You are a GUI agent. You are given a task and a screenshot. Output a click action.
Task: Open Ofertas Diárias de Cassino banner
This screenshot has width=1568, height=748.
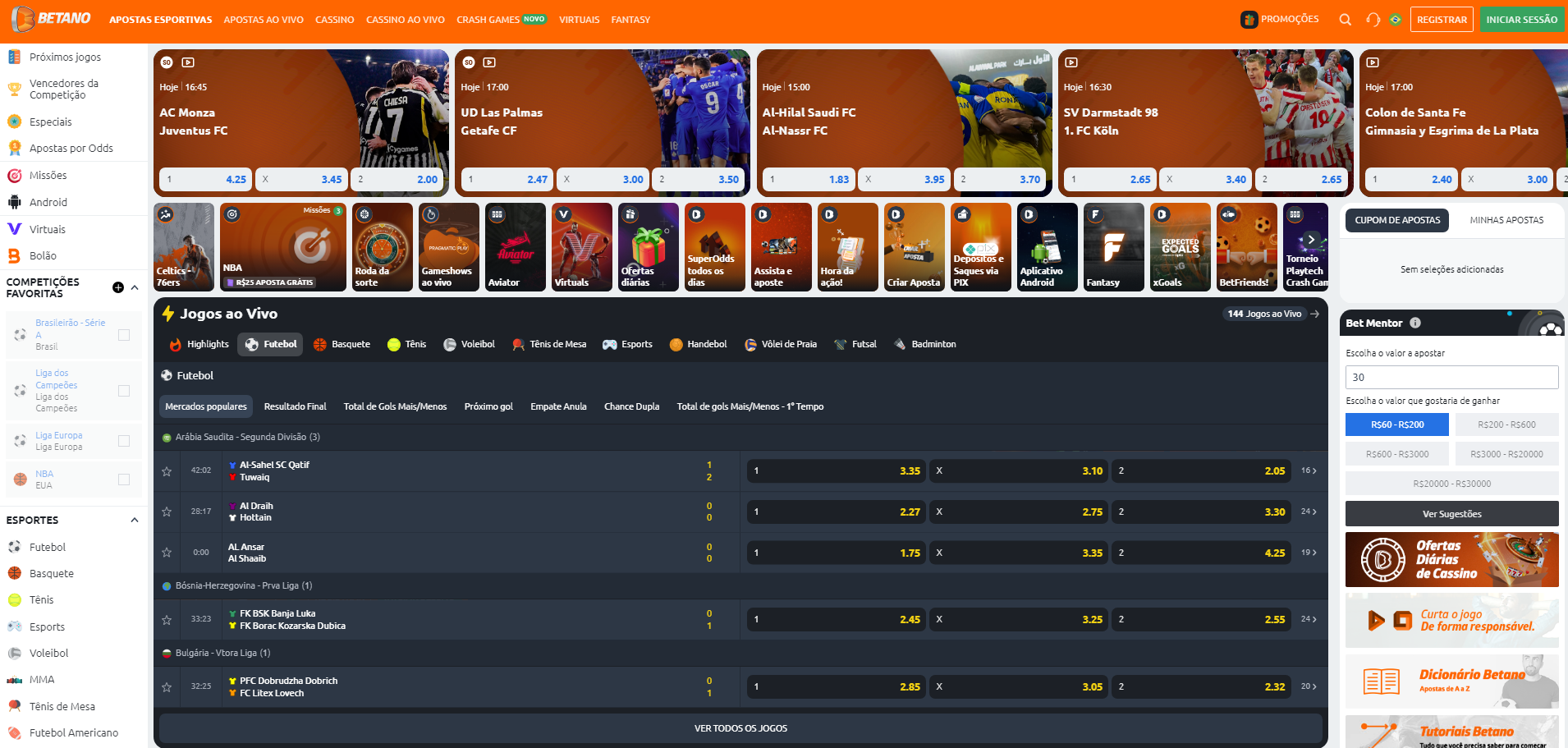click(x=1452, y=559)
